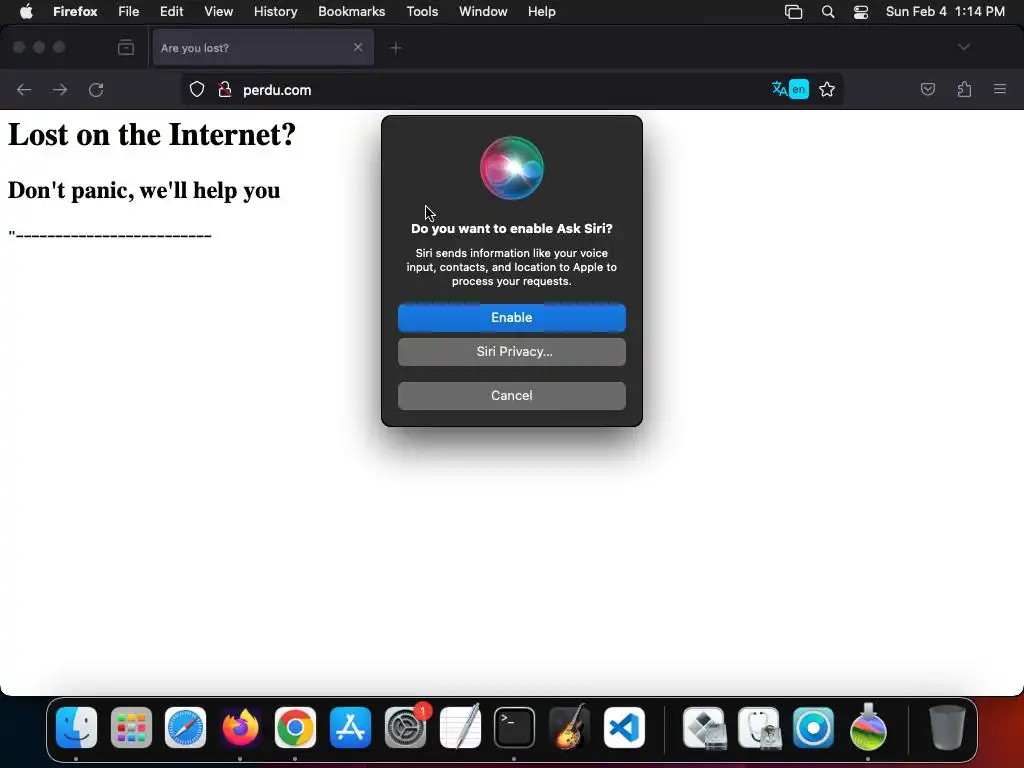Screen dimensions: 1024x768
Task: Open Control Center in menu bar
Action: [861, 12]
